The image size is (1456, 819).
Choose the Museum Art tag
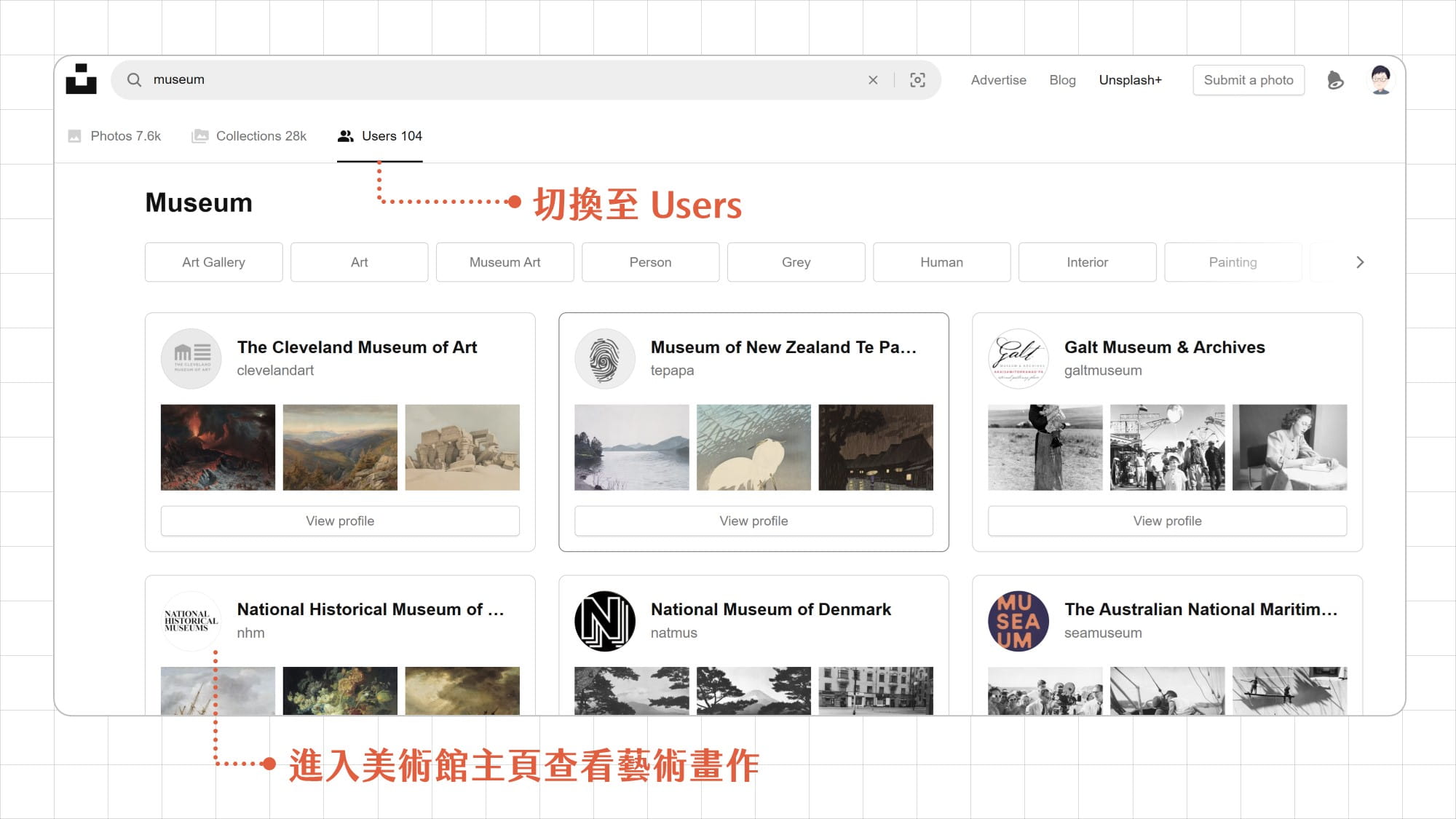pos(505,262)
